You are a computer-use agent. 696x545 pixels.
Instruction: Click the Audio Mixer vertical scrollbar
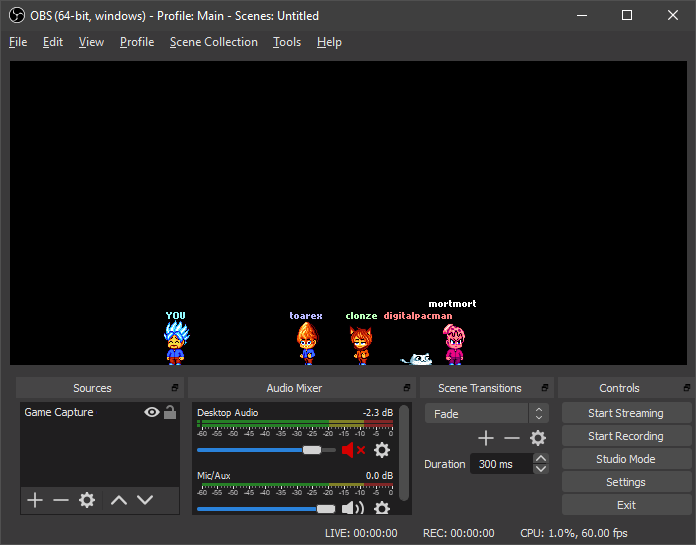pos(404,453)
